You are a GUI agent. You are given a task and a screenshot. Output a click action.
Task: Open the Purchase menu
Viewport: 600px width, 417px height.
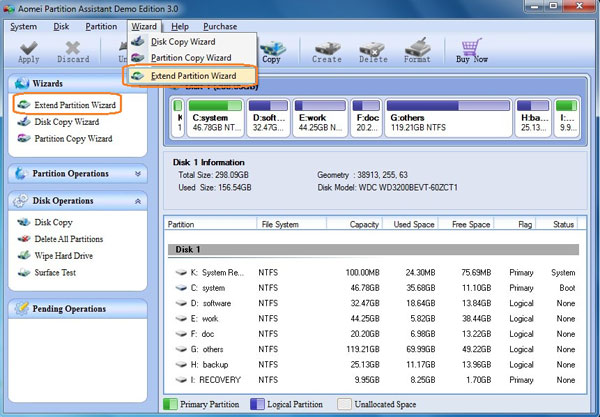pyautogui.click(x=220, y=26)
